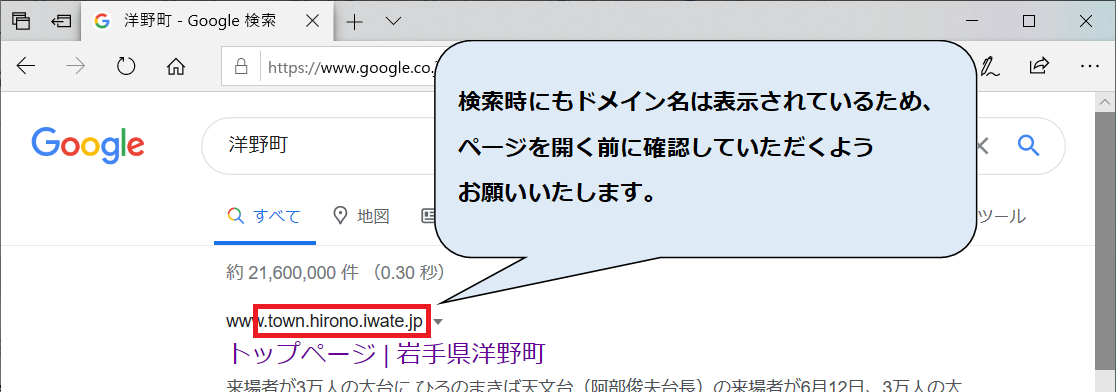Open the ツール search tools

(x=1002, y=216)
